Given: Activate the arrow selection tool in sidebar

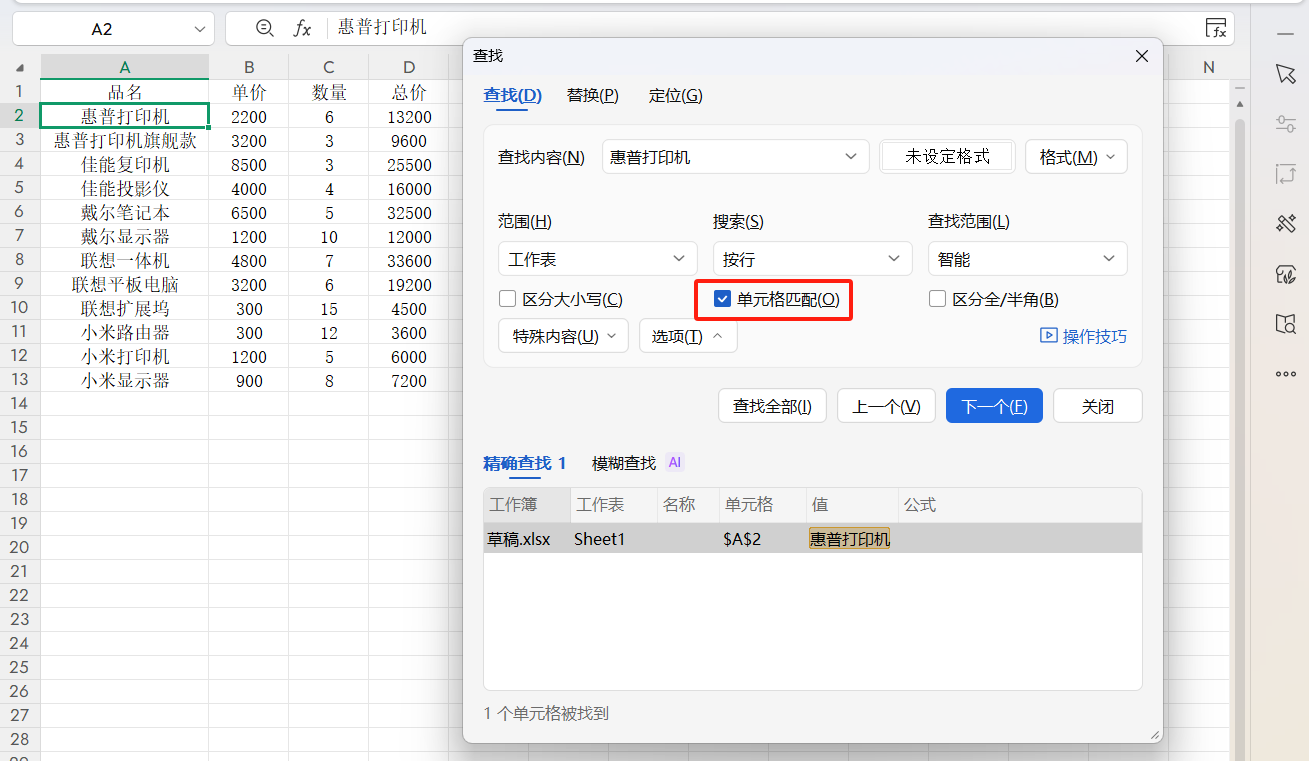Looking at the screenshot, I should (1286, 74).
